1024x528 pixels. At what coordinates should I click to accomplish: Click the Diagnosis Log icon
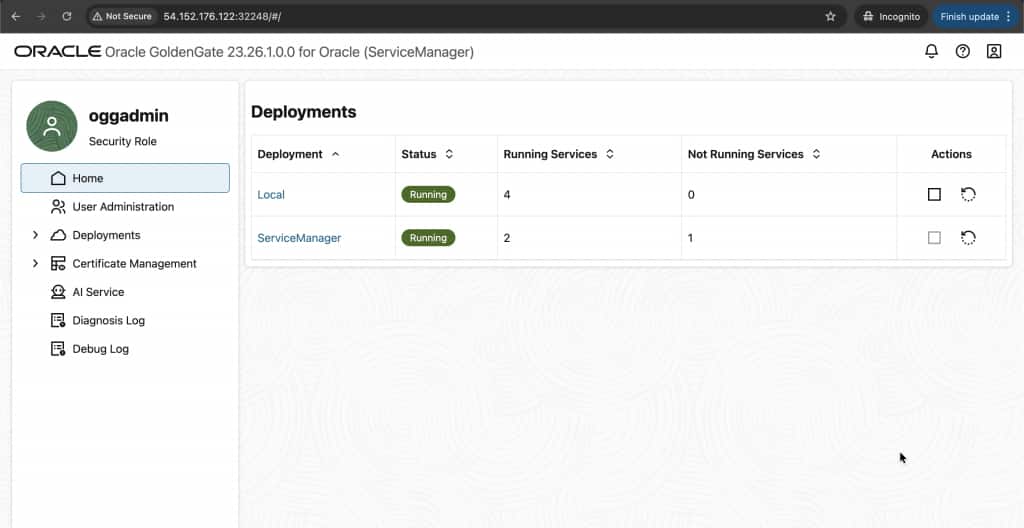click(x=58, y=320)
